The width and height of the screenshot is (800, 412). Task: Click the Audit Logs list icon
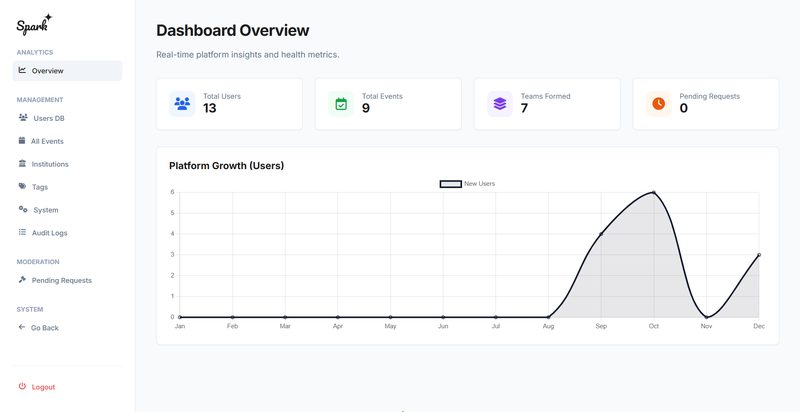pos(22,233)
